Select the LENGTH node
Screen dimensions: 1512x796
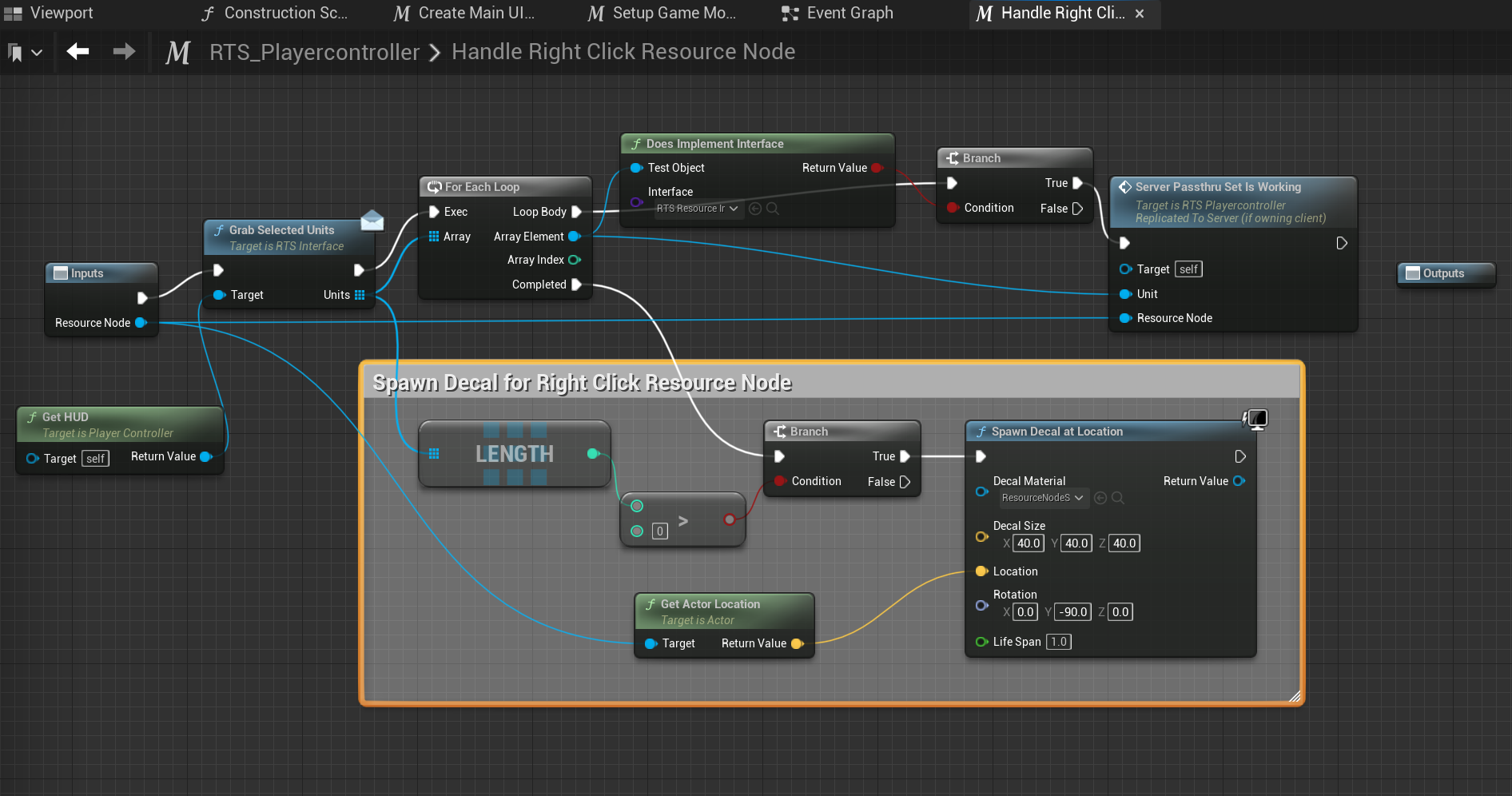point(515,454)
